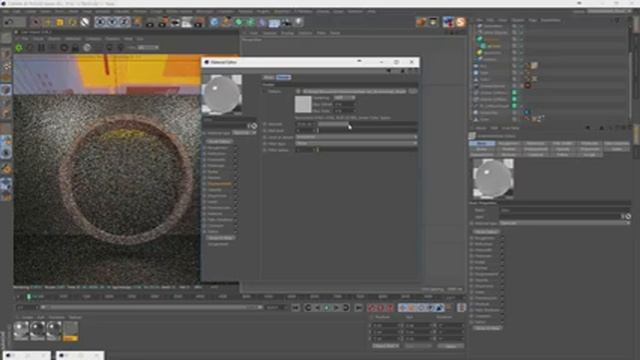
Task: Open the viewport Display menu
Action: [287, 33]
